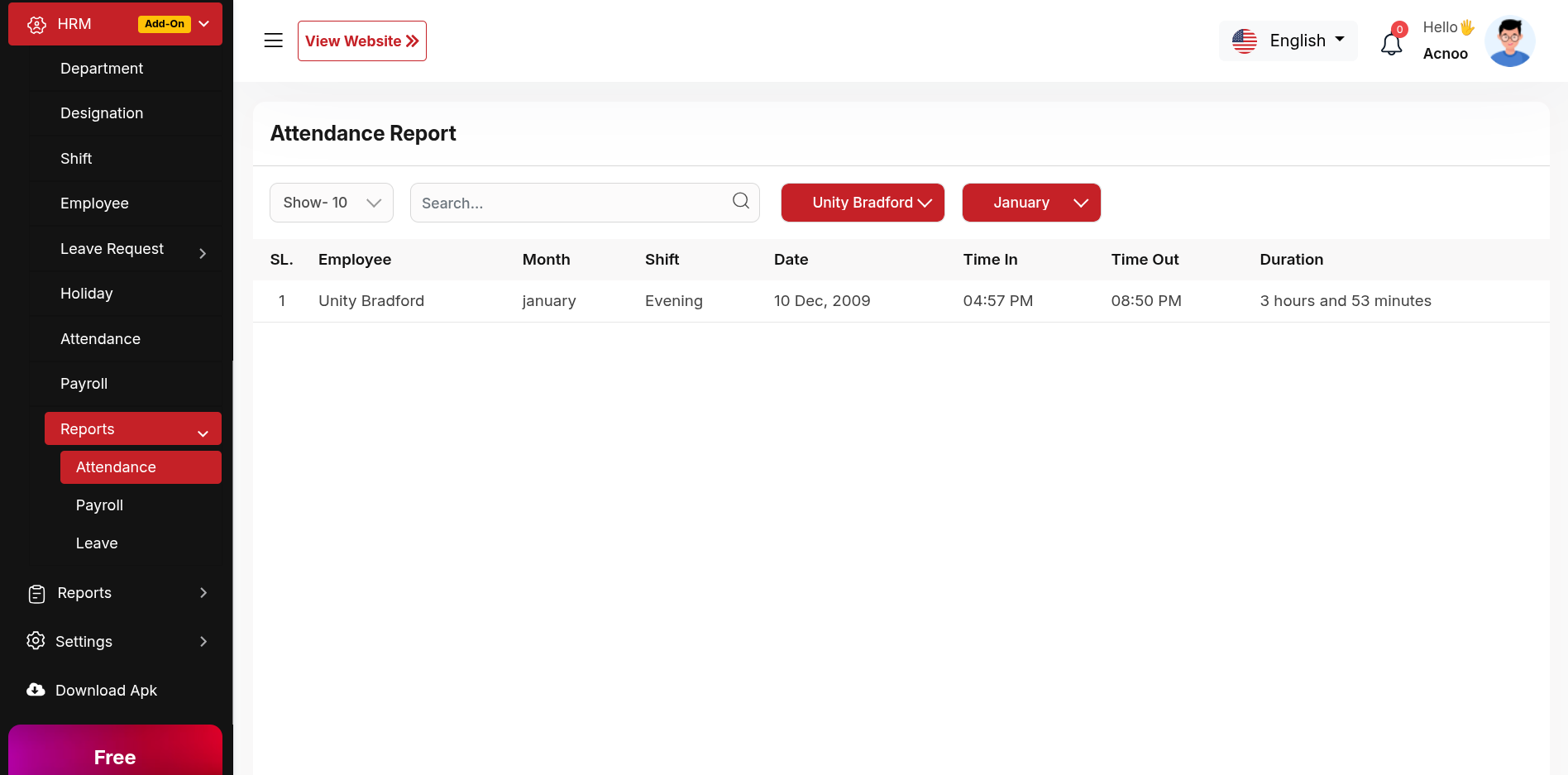The image size is (1568, 775).
Task: Select the Employee menu item
Action: click(x=94, y=203)
